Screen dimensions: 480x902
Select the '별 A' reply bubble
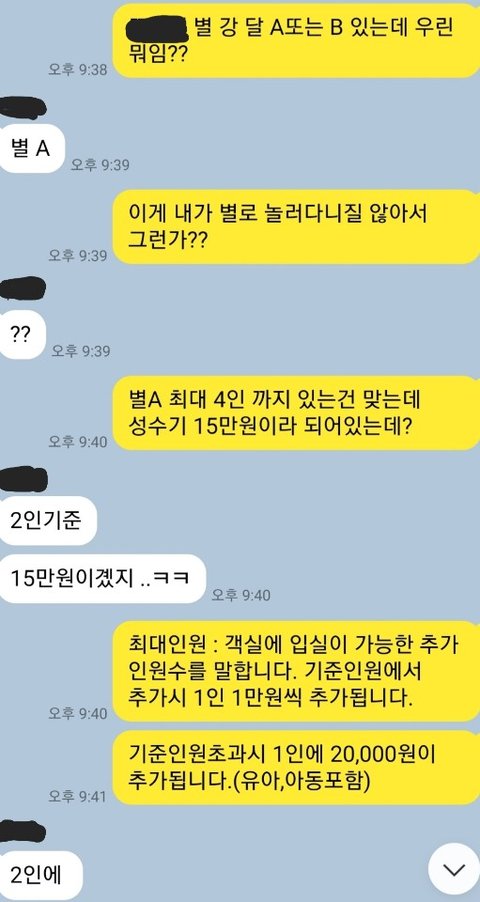[31, 148]
